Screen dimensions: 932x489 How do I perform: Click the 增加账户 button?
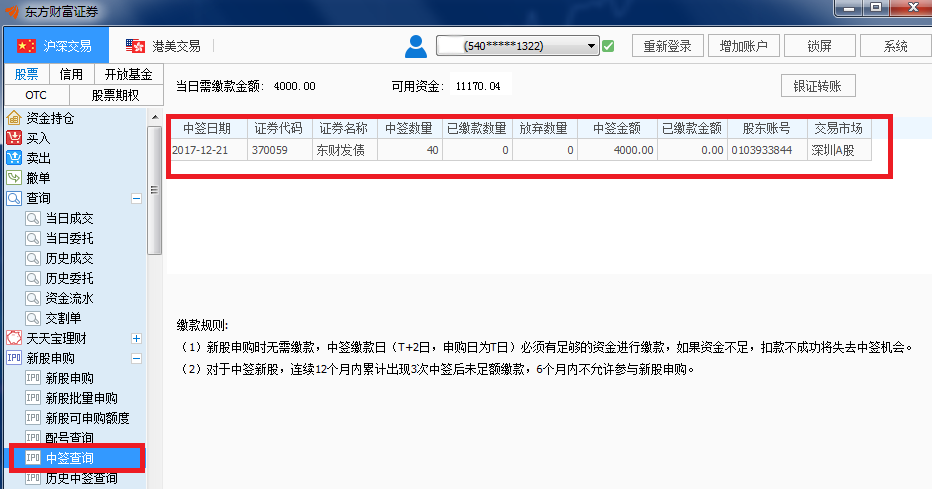744,46
